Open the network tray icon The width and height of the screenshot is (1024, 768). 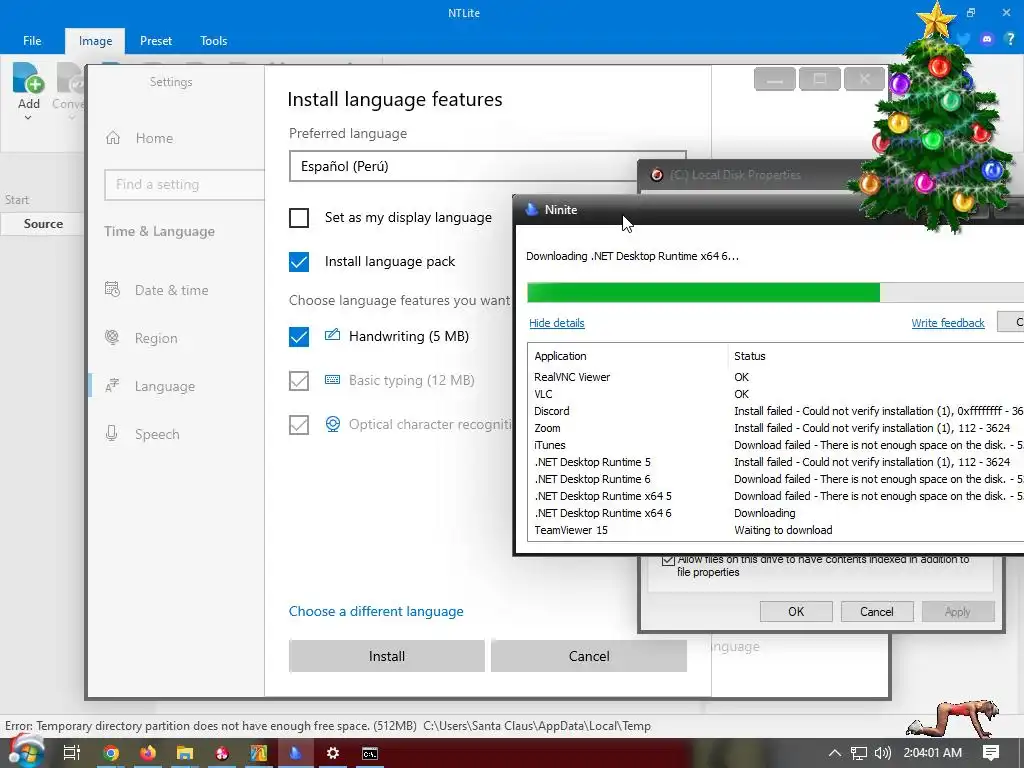coord(859,753)
